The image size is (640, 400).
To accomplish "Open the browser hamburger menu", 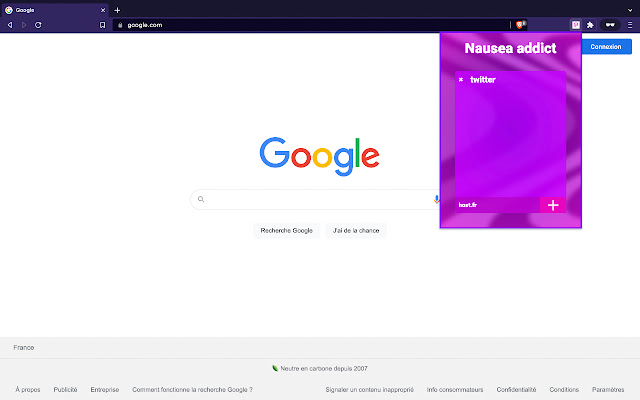I will [630, 25].
